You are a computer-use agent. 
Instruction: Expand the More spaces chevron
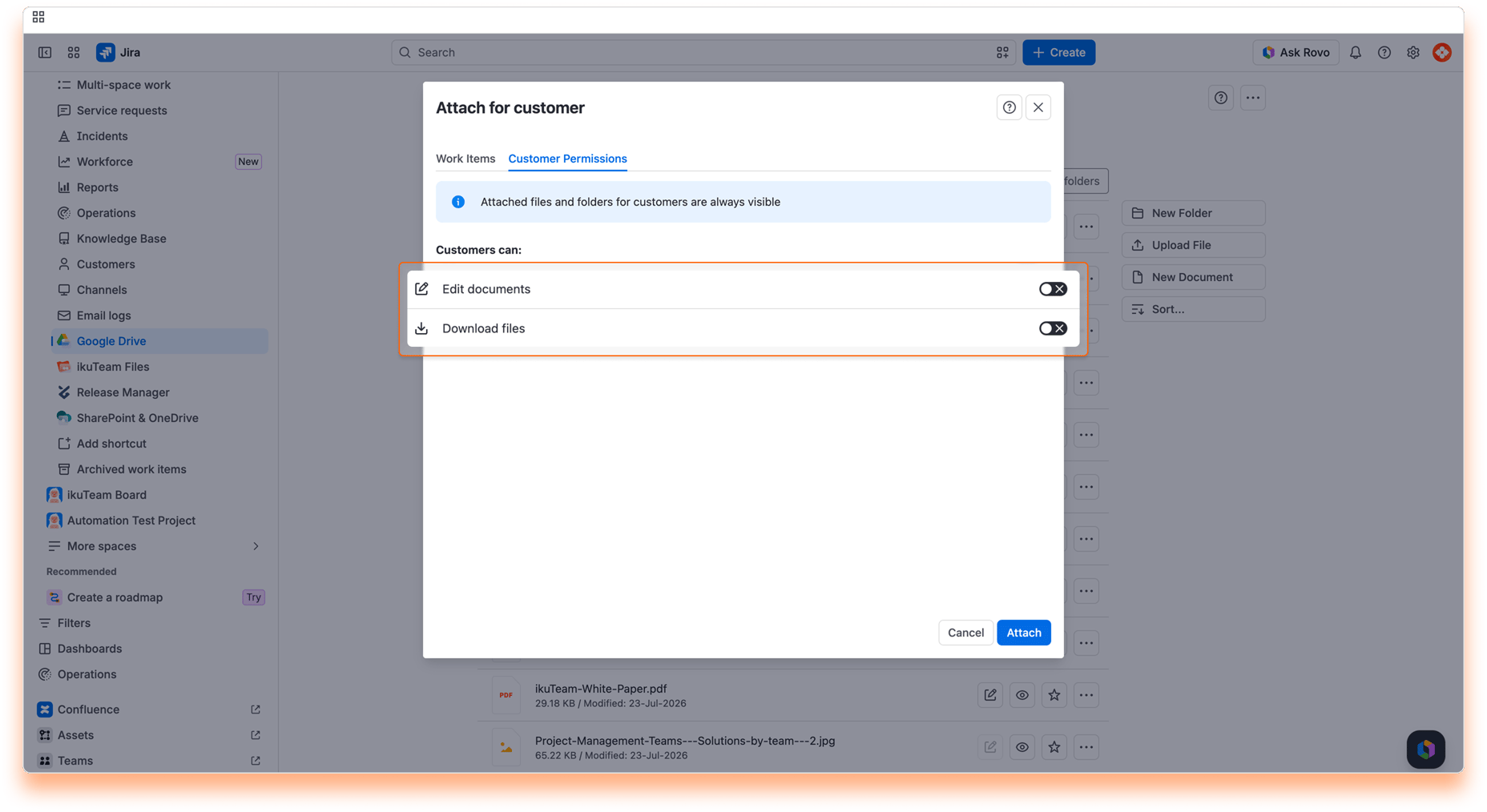coord(256,546)
